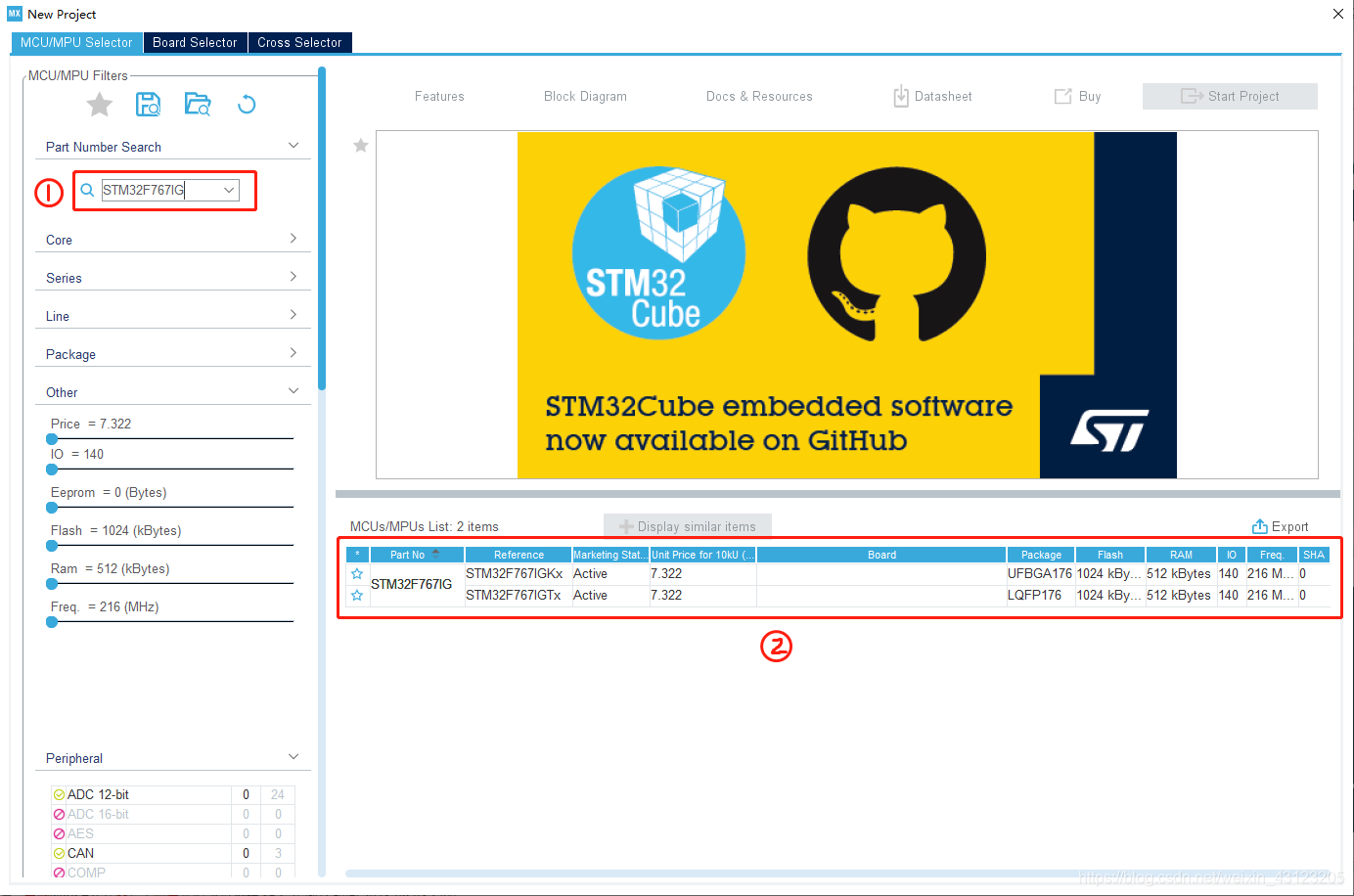This screenshot has height=896, width=1354.
Task: Sort by Marketing Status column header
Action: 610,555
